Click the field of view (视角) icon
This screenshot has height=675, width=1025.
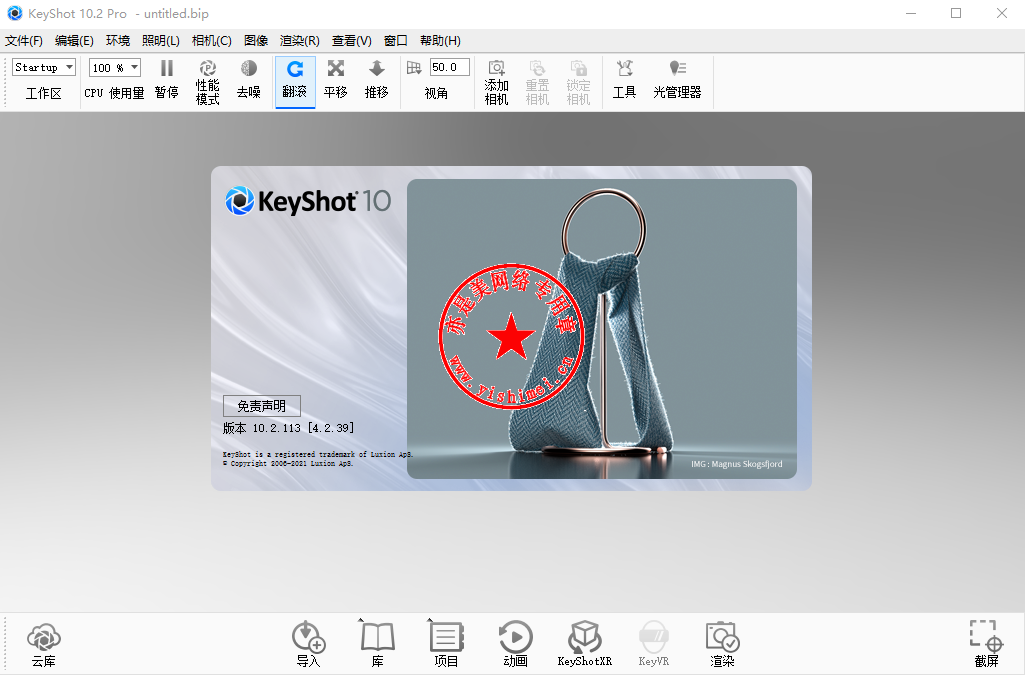click(414, 68)
